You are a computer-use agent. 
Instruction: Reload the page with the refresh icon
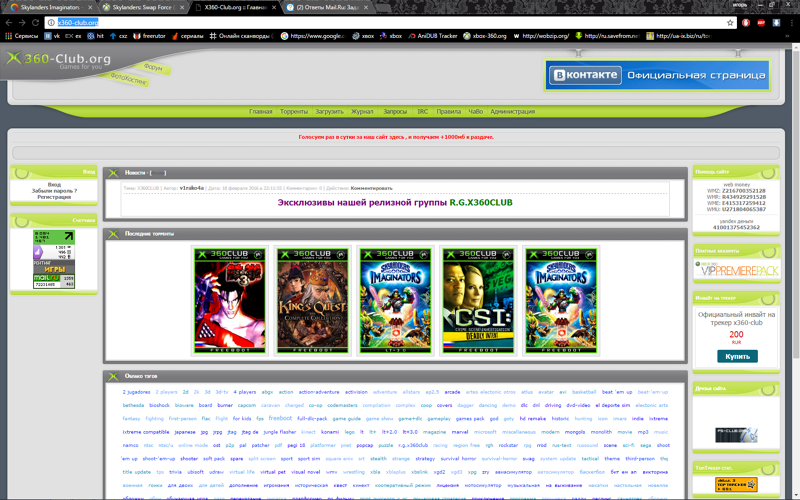35,22
